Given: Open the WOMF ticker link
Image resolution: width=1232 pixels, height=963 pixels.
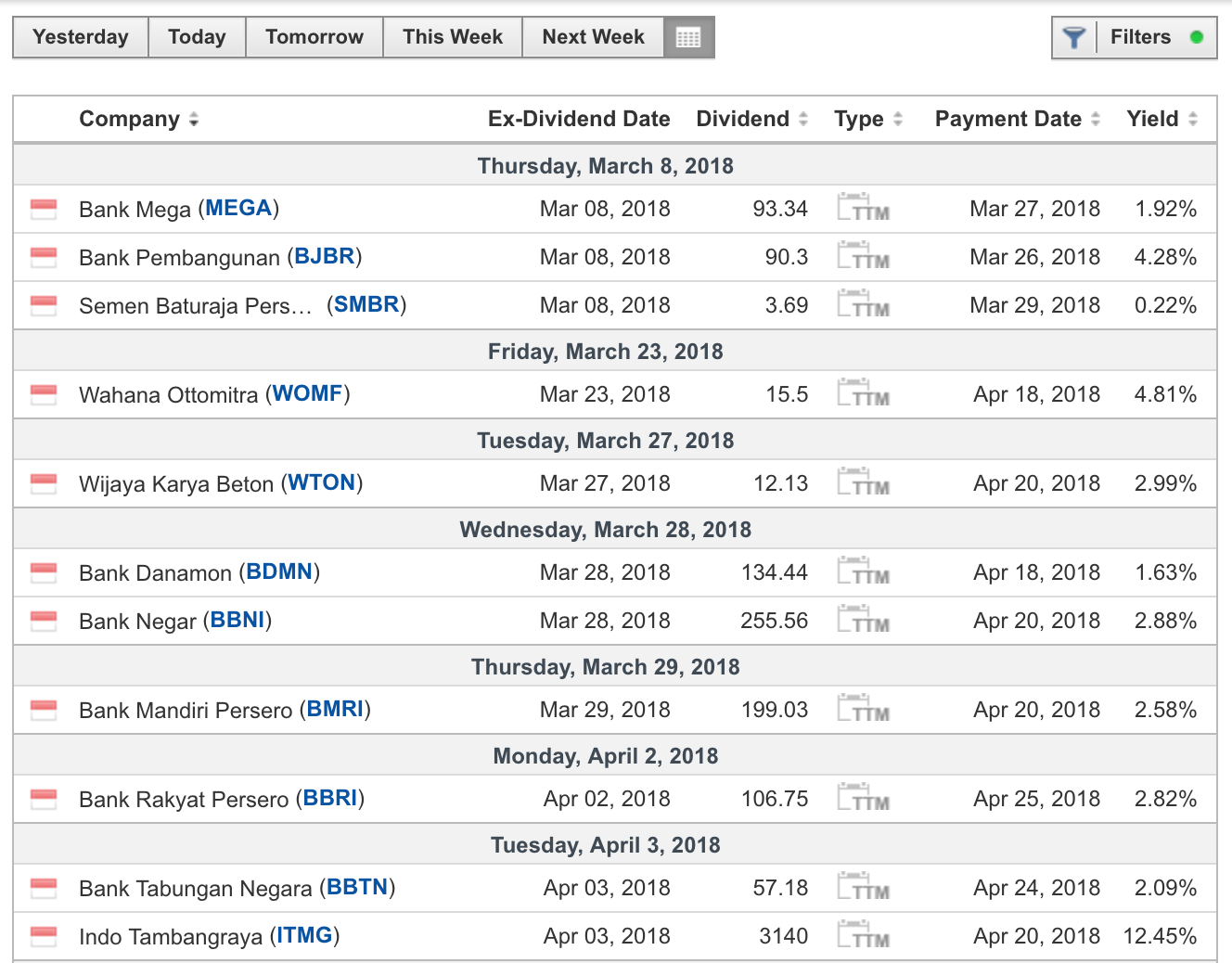Looking at the screenshot, I should tap(308, 393).
